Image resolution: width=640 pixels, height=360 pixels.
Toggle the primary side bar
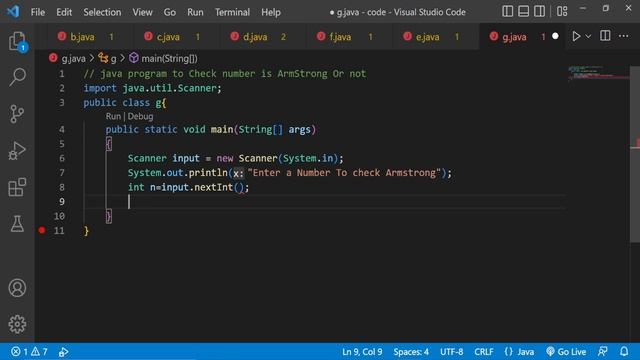click(x=507, y=11)
